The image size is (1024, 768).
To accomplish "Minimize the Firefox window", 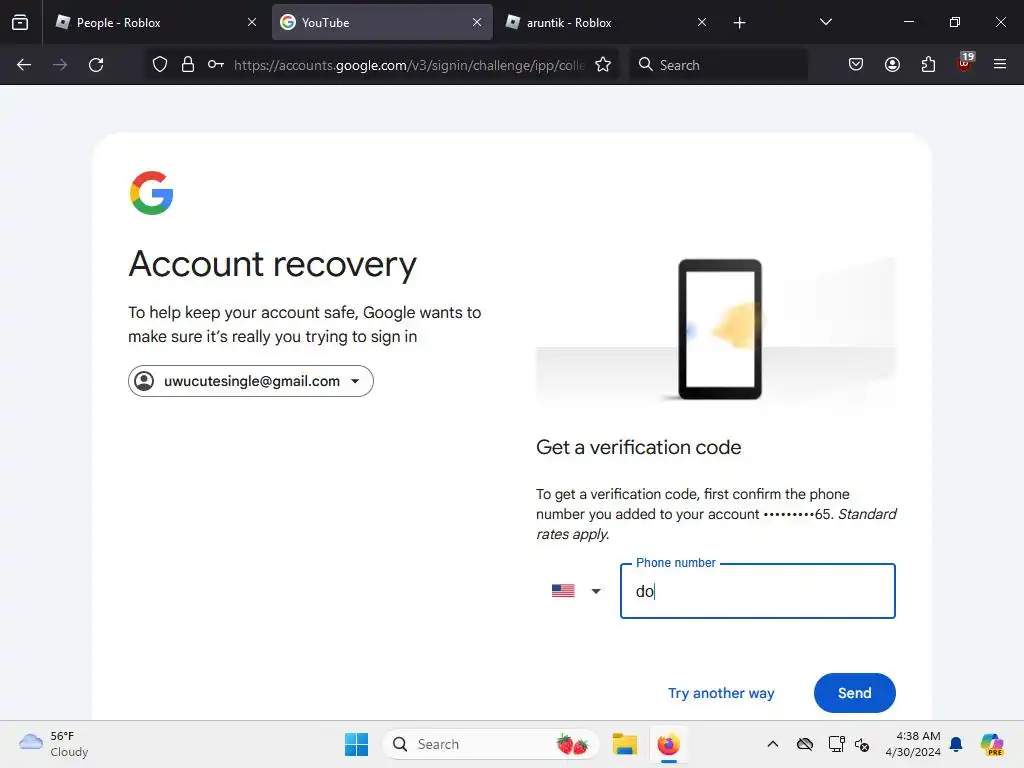I will pyautogui.click(x=908, y=22).
